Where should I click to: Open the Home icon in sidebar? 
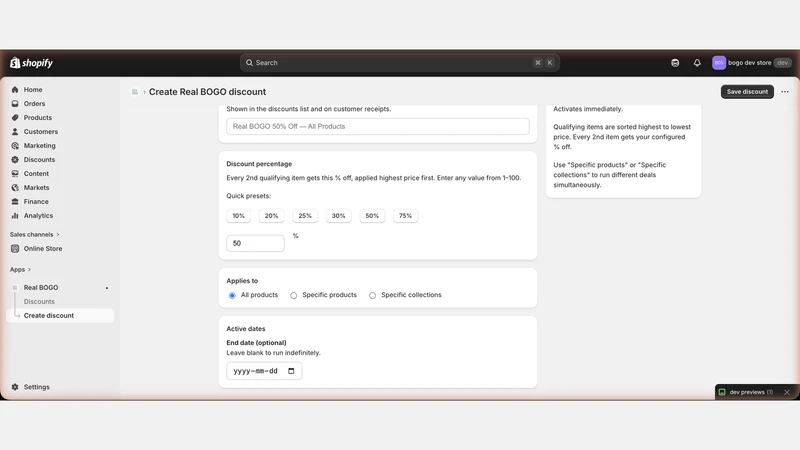pyautogui.click(x=15, y=89)
